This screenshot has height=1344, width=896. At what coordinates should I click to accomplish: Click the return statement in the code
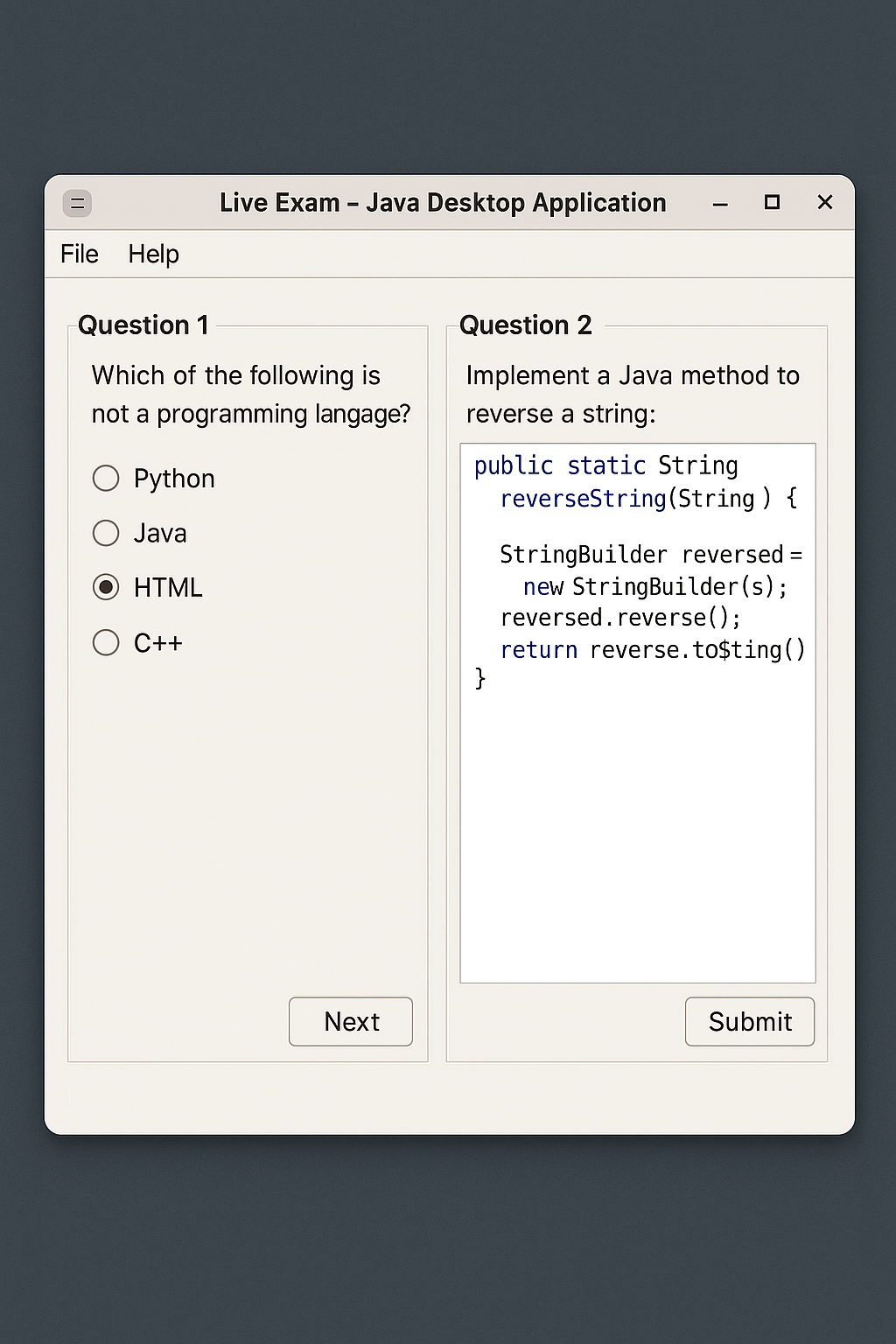pos(538,649)
